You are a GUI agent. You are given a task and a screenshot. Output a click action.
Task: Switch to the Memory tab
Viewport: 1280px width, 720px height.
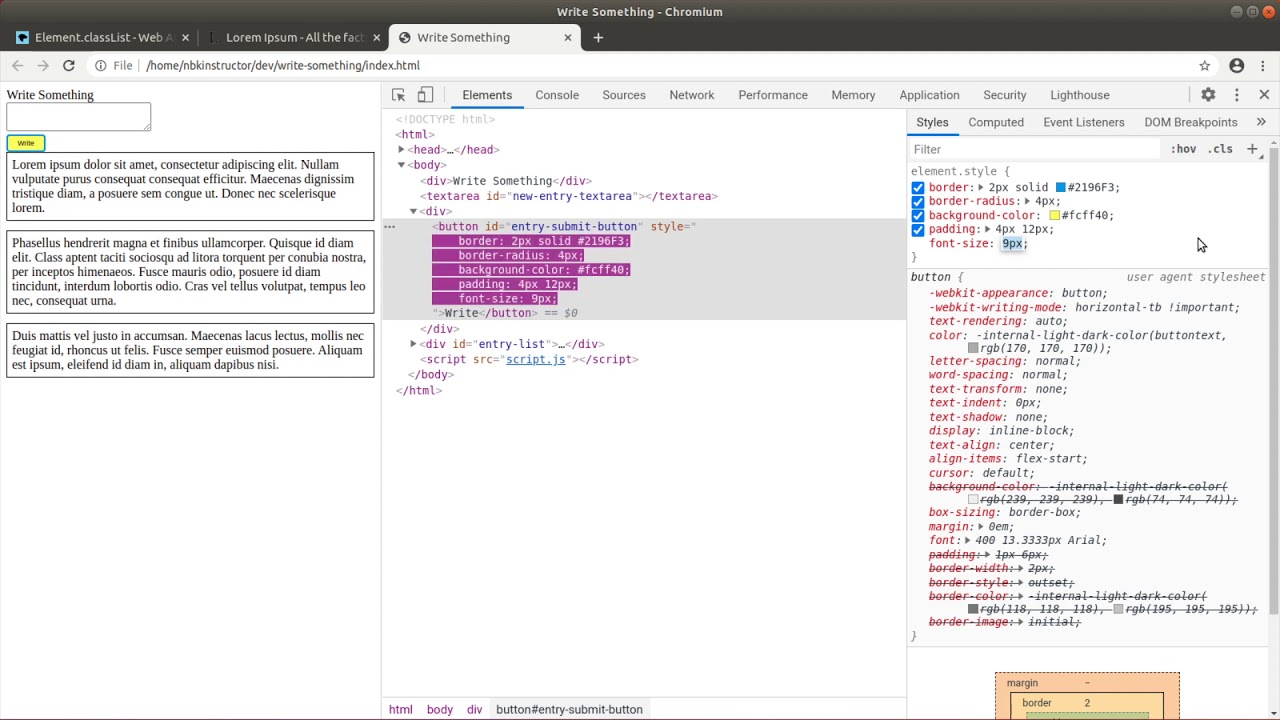click(853, 95)
